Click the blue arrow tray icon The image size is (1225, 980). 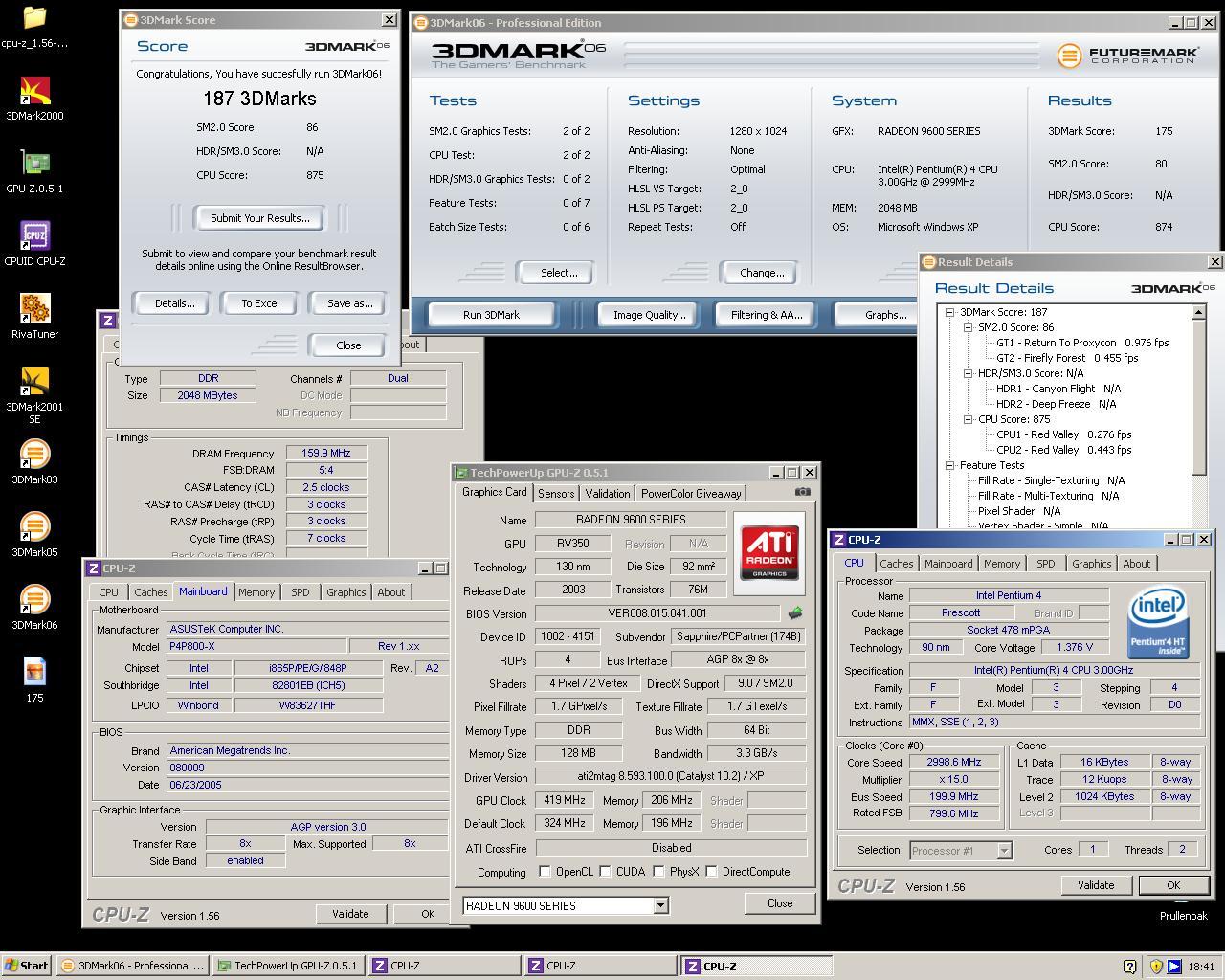[1173, 967]
